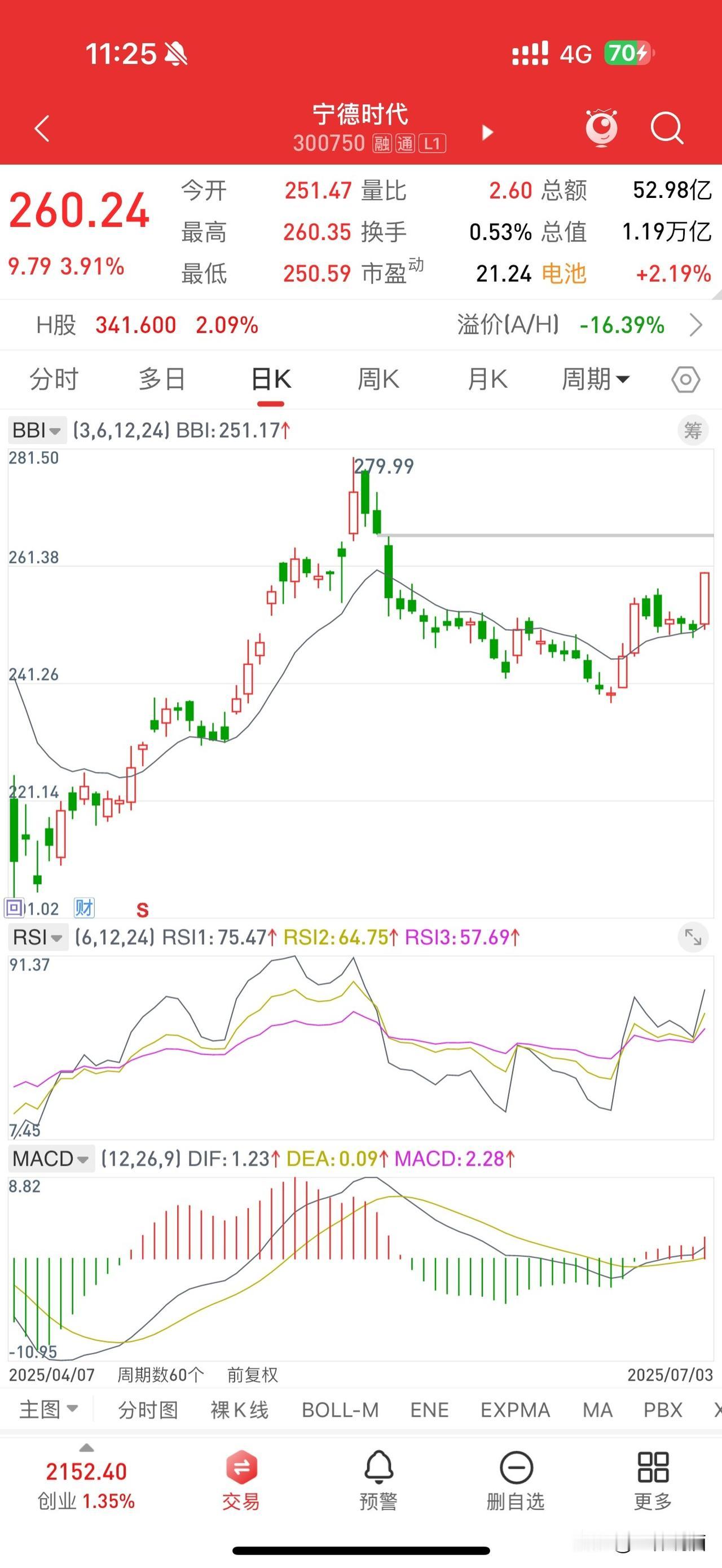Tap the 筹 chip distribution icon

(x=693, y=430)
